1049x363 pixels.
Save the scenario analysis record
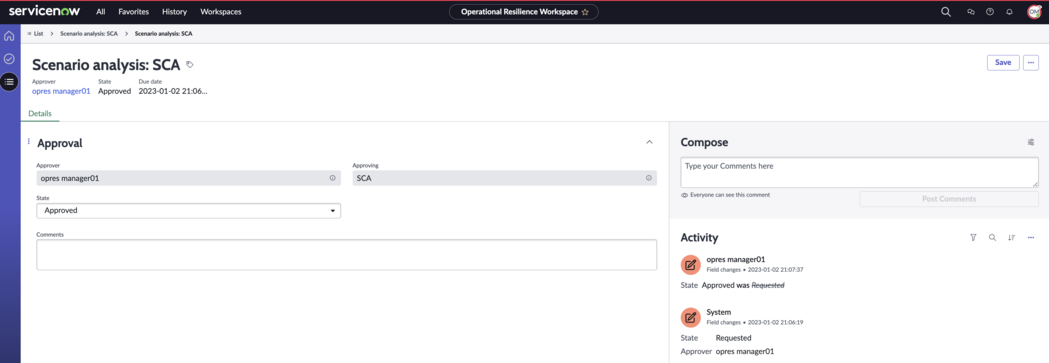pyautogui.click(x=1003, y=62)
